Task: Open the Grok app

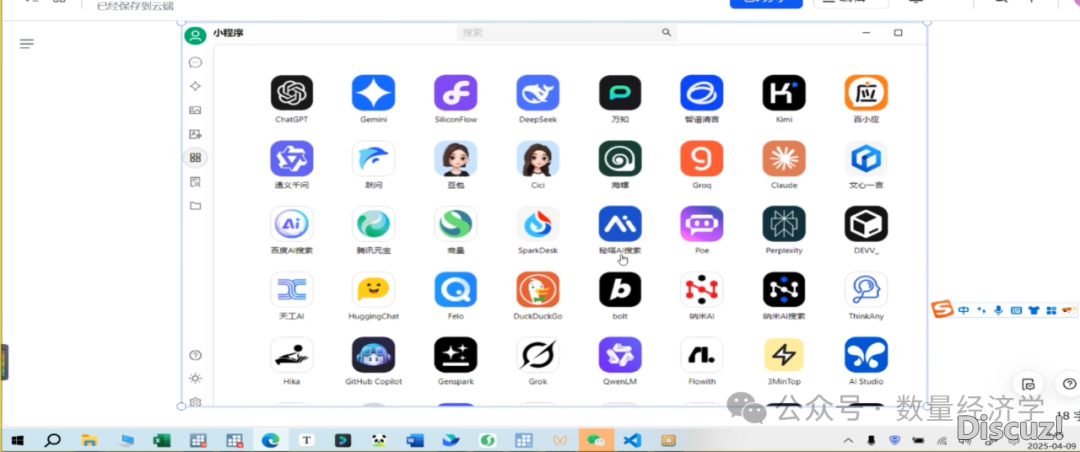Action: click(538, 355)
